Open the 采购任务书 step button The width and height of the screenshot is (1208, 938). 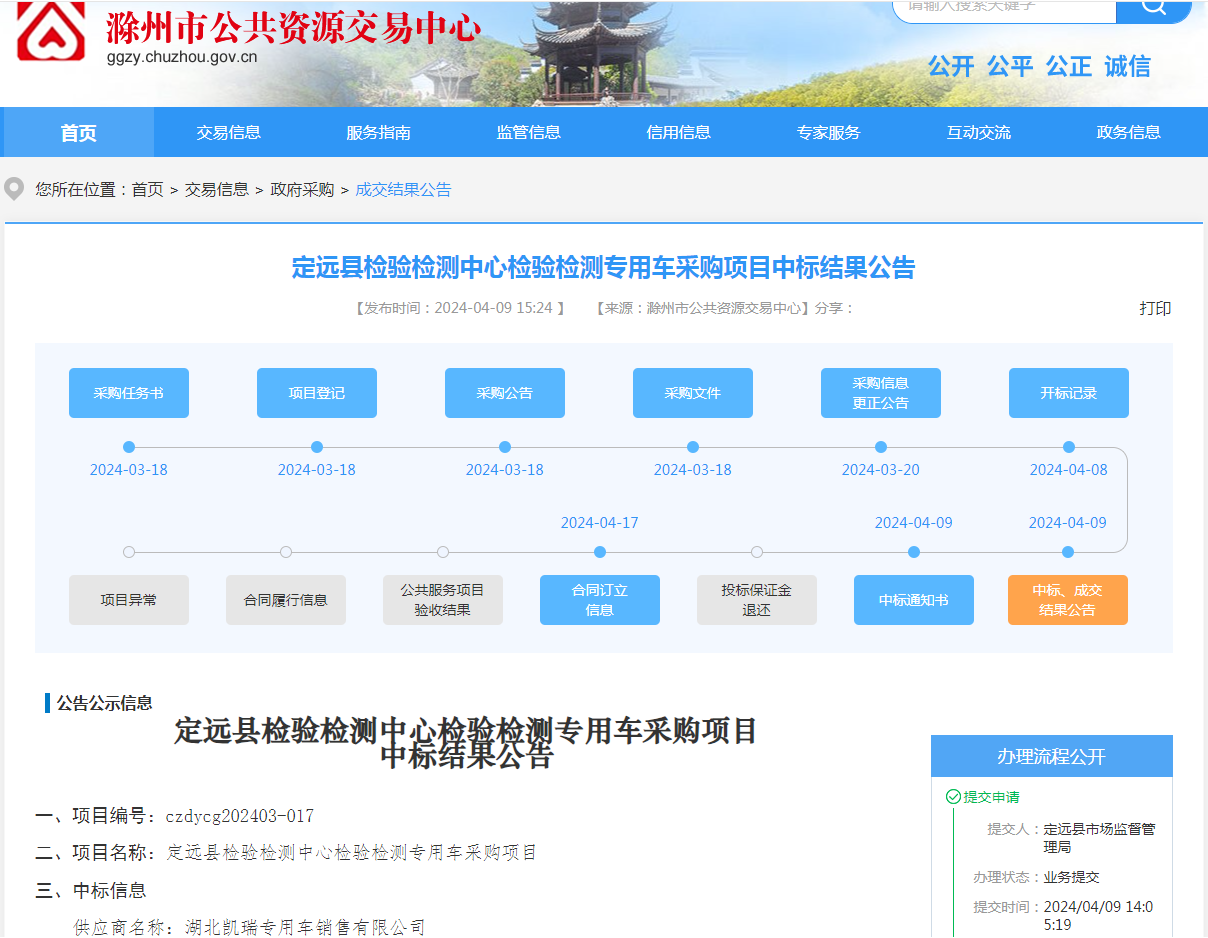click(129, 393)
